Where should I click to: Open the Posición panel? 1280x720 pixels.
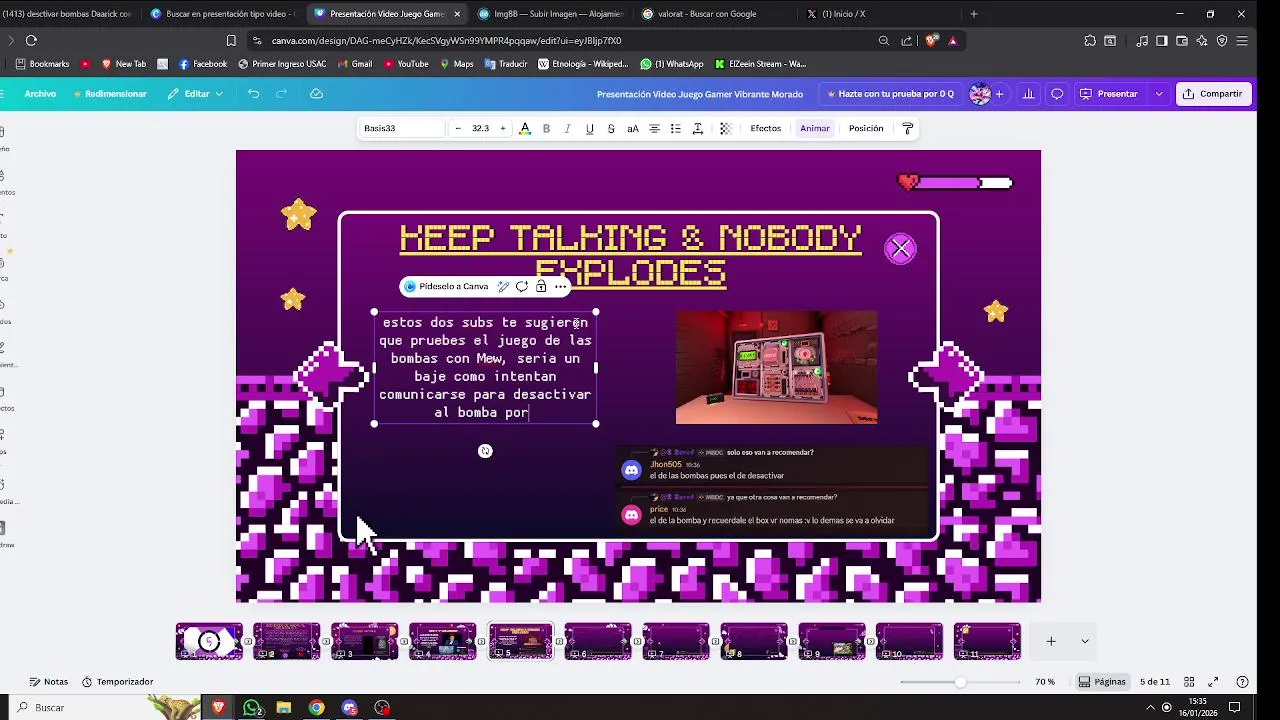coord(866,128)
